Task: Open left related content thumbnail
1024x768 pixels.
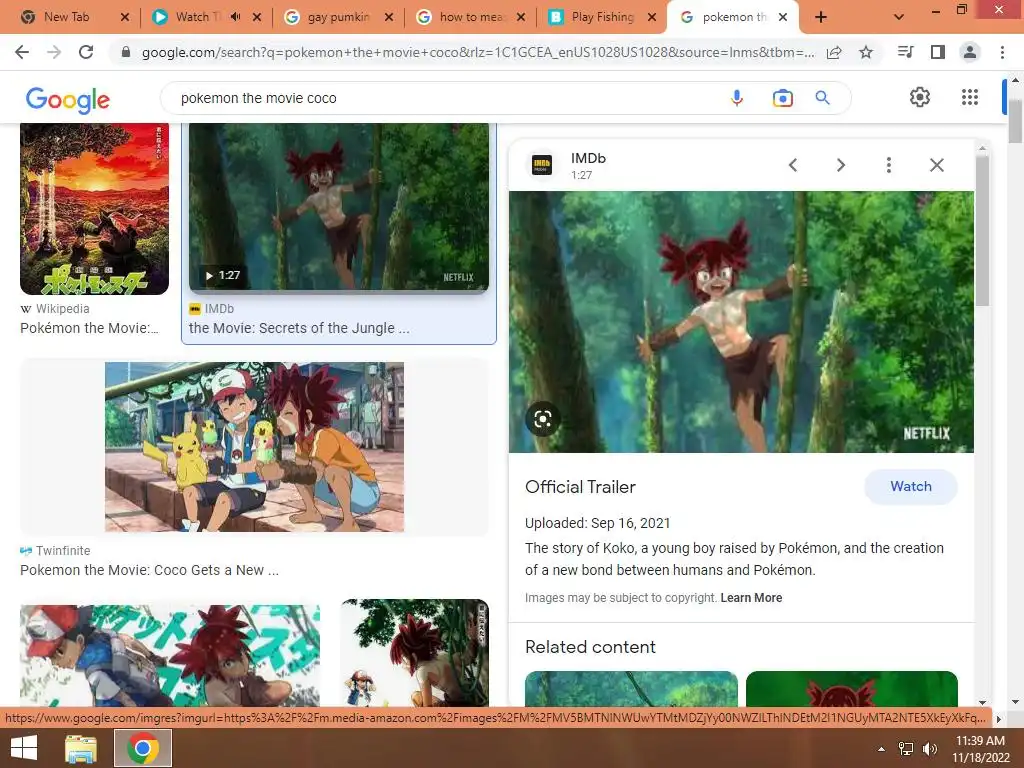Action: pyautogui.click(x=631, y=688)
